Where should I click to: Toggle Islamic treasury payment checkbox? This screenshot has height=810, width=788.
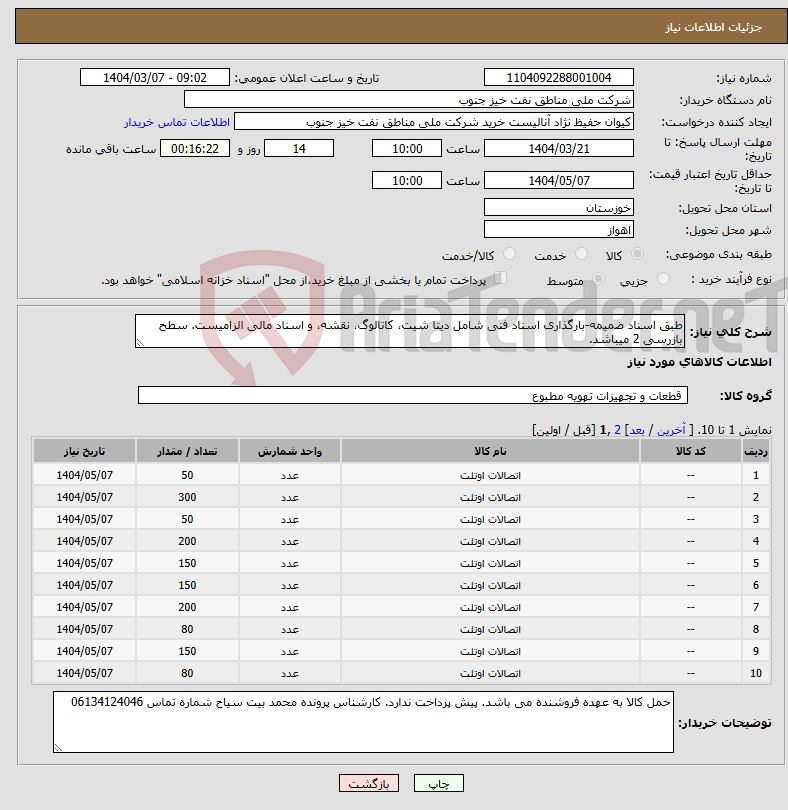[x=500, y=278]
